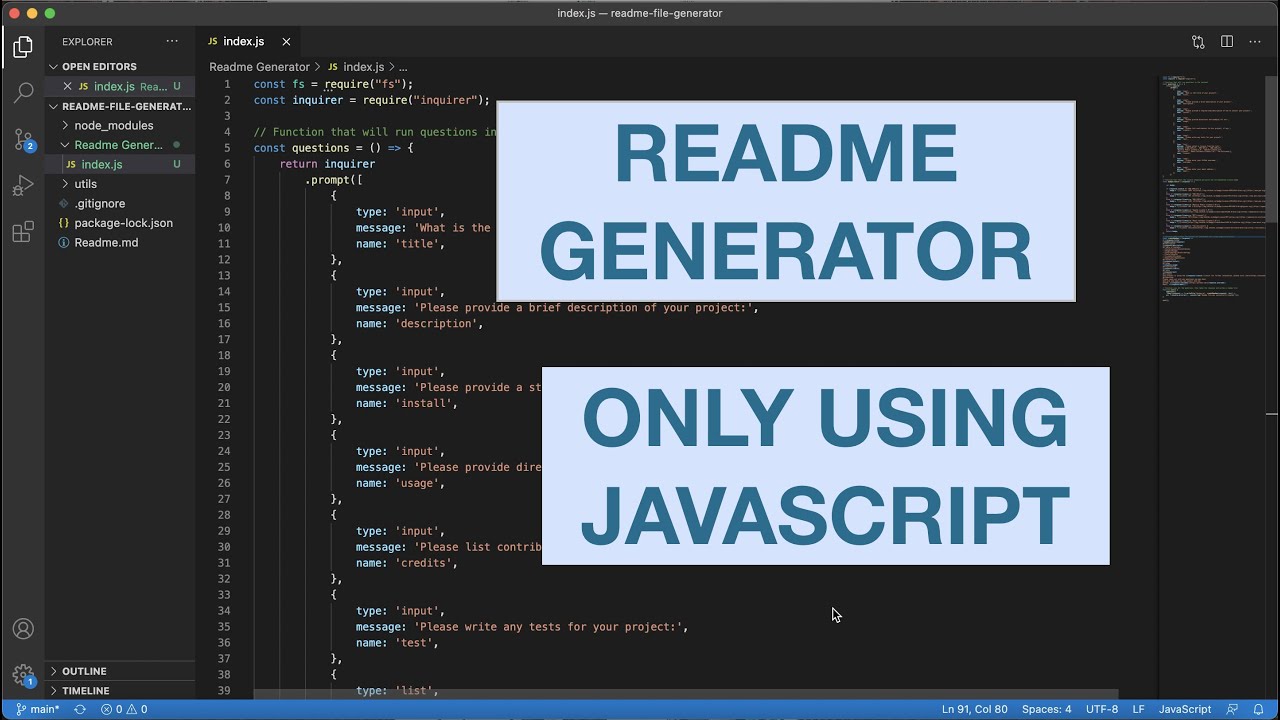Open changes compare icon in editor toolbar
1280x720 pixels.
[1198, 41]
